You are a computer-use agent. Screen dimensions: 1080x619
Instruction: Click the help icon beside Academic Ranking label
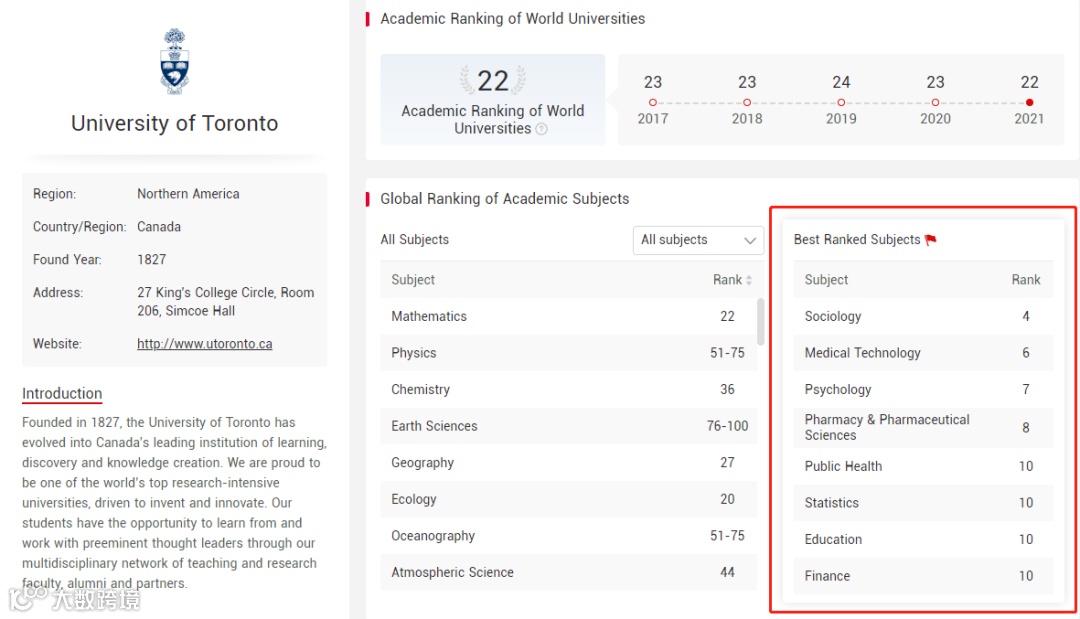pyautogui.click(x=541, y=129)
